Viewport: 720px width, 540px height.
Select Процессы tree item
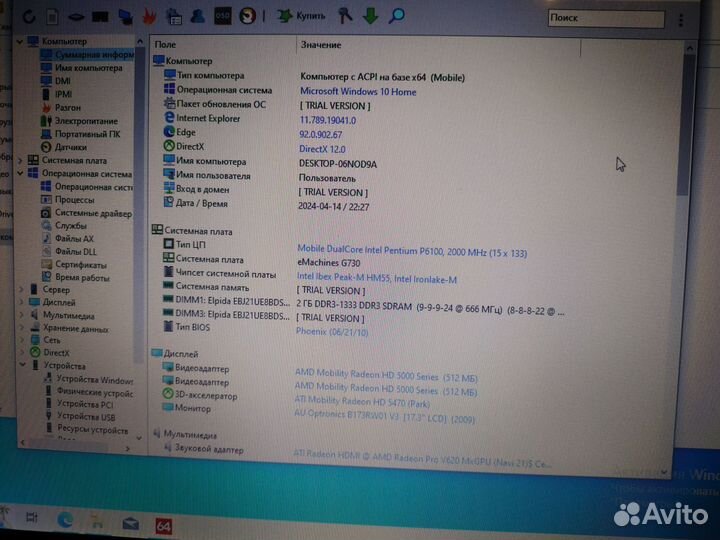(x=74, y=200)
